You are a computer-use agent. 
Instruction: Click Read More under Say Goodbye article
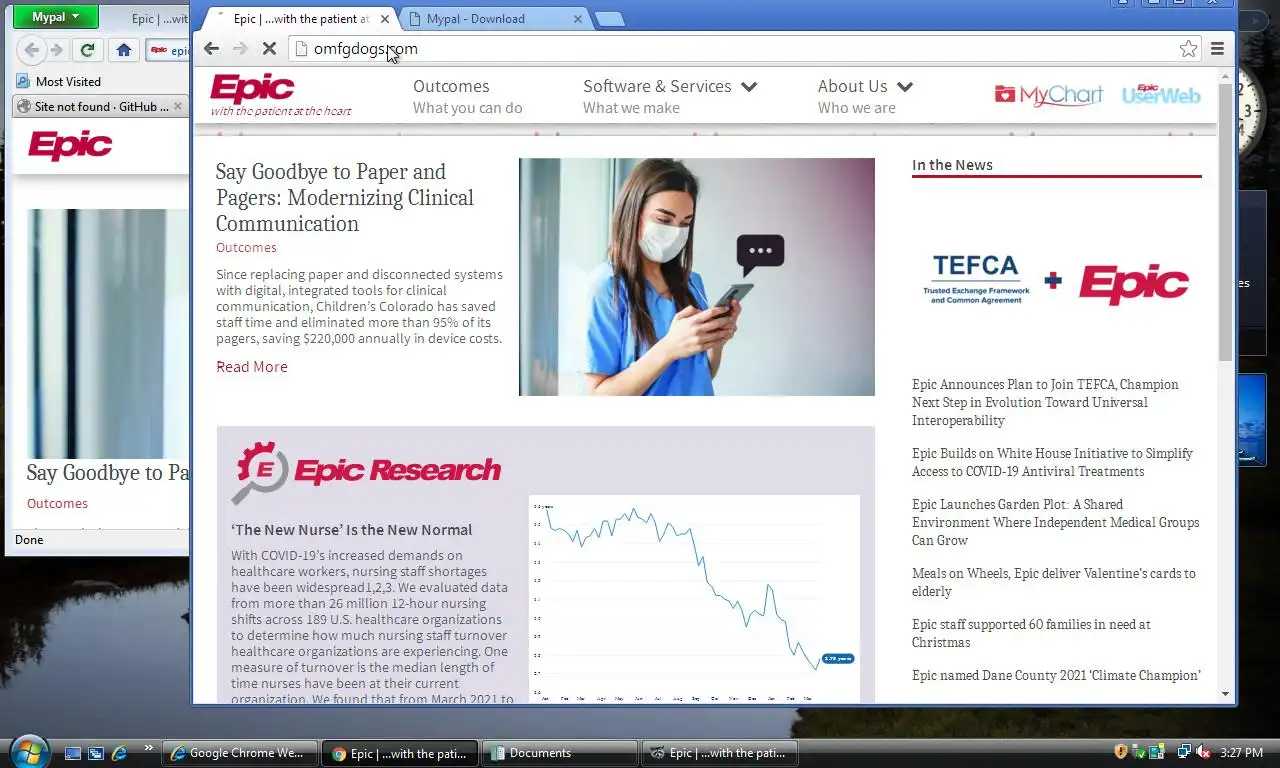(x=252, y=367)
